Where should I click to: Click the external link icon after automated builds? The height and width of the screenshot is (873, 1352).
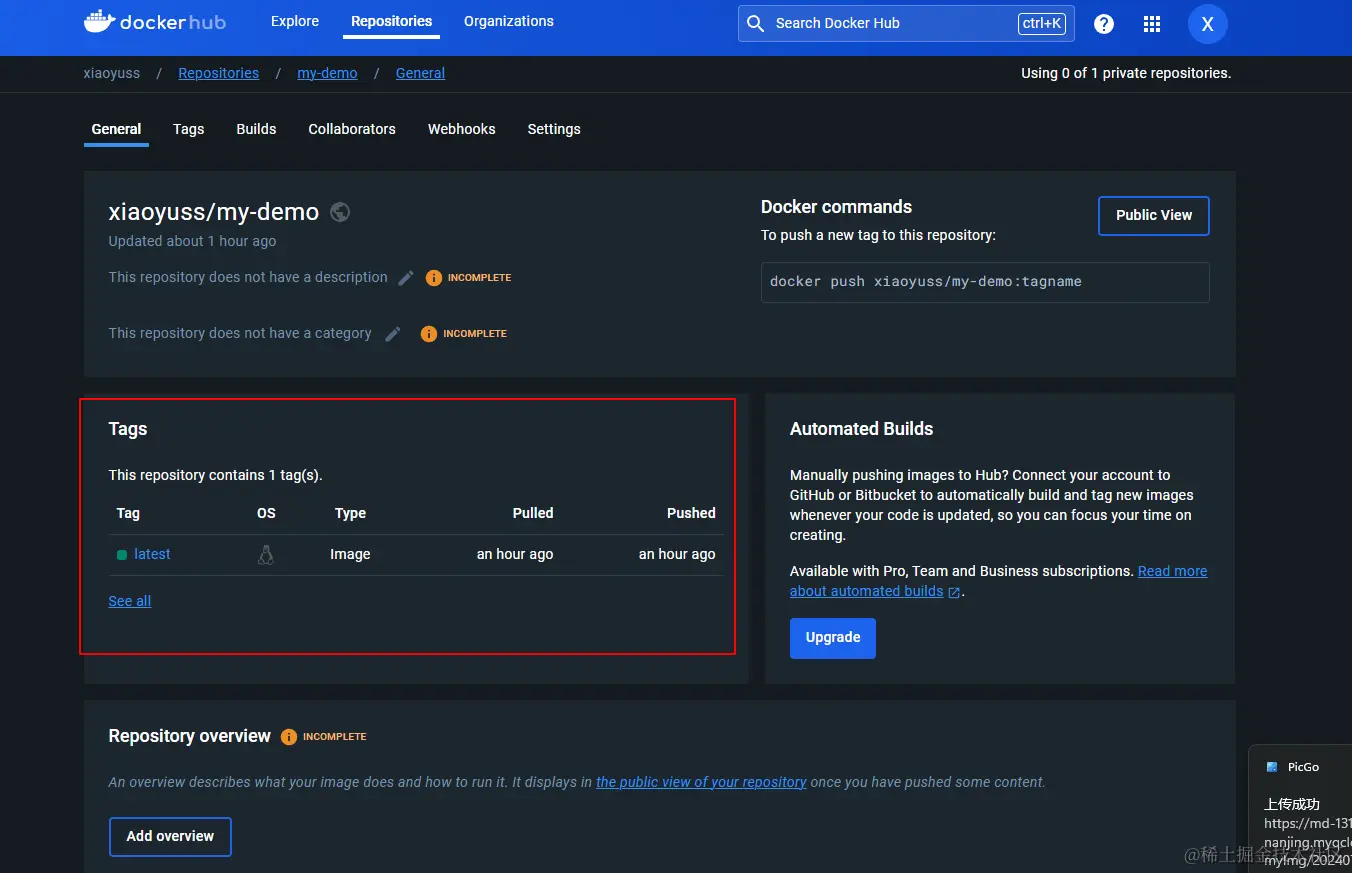click(x=954, y=592)
